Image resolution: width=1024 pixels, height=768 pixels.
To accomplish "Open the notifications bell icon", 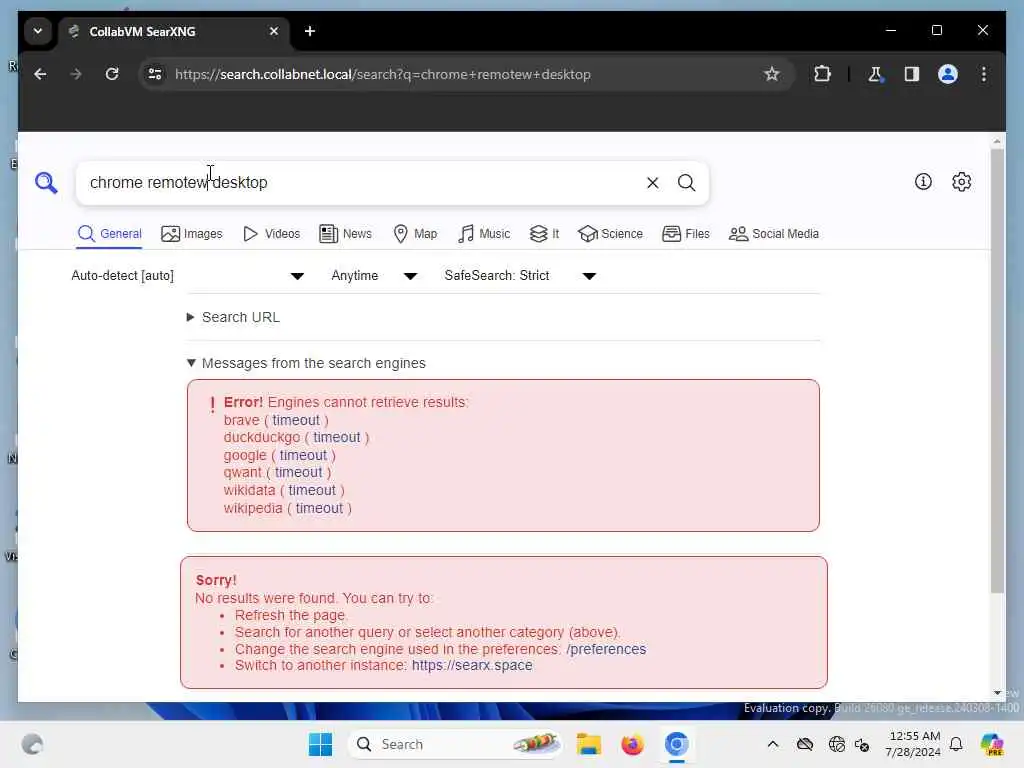I will pyautogui.click(x=956, y=744).
